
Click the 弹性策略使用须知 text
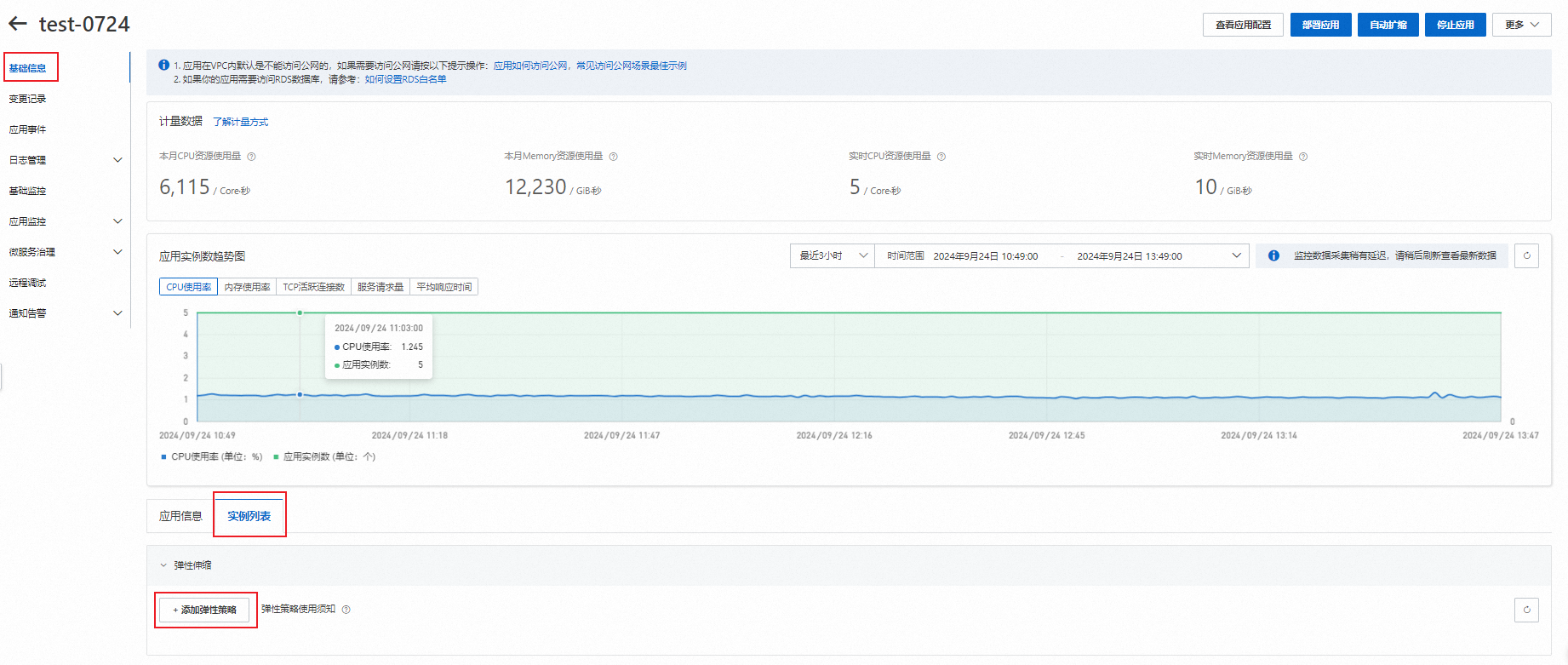(x=298, y=609)
